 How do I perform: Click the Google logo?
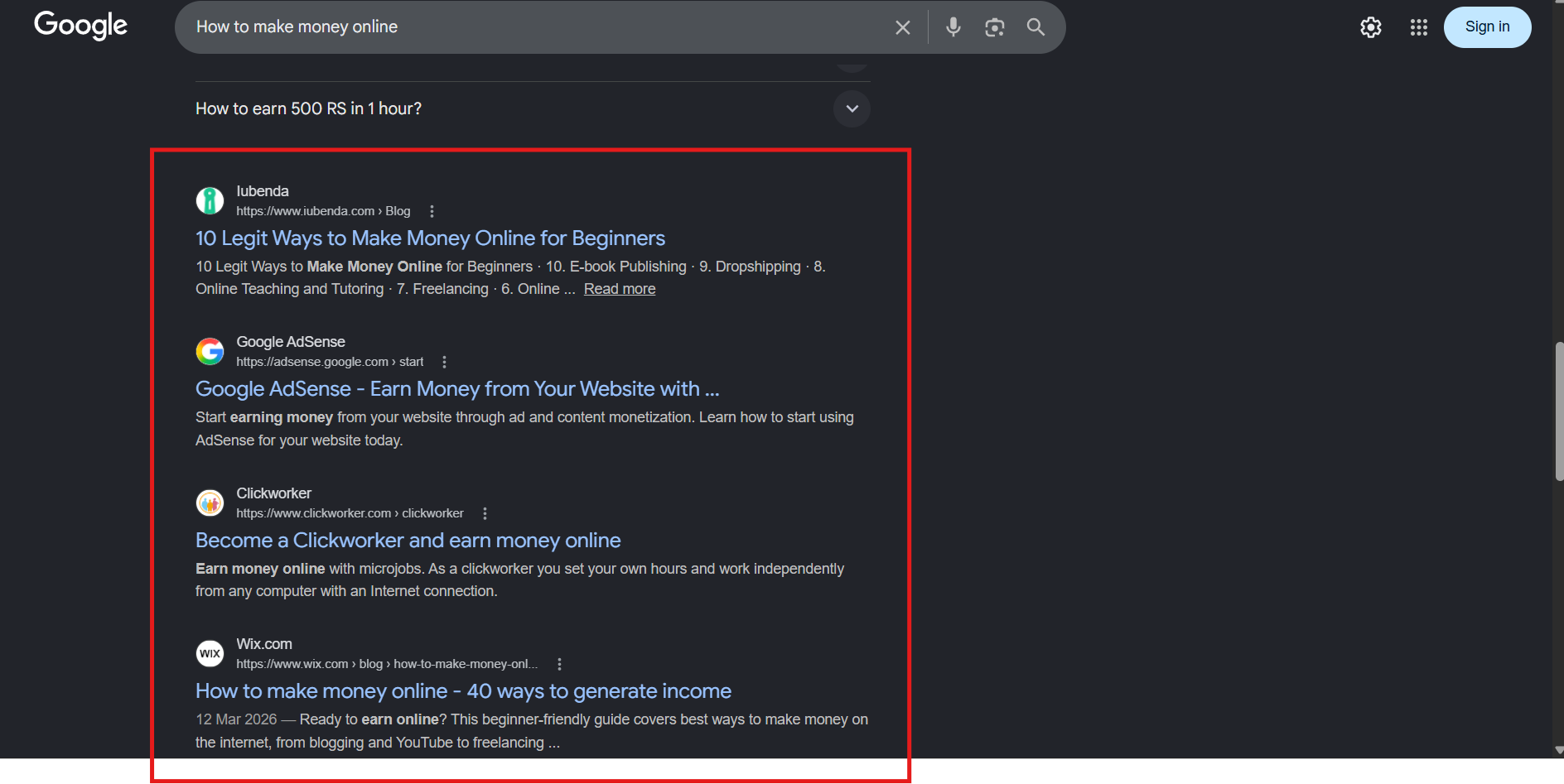[80, 26]
